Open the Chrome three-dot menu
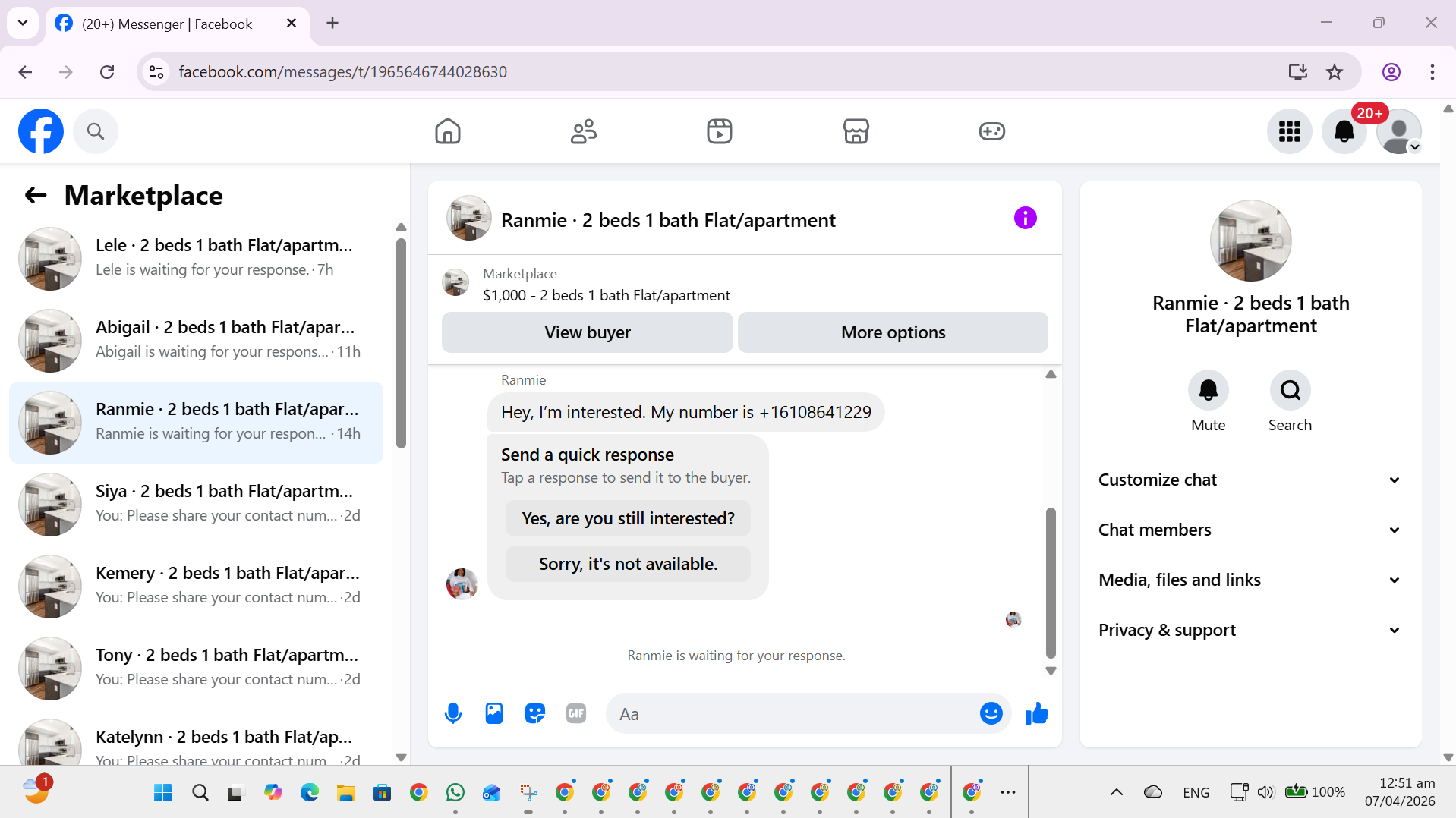Image resolution: width=1456 pixels, height=818 pixels. click(1432, 72)
